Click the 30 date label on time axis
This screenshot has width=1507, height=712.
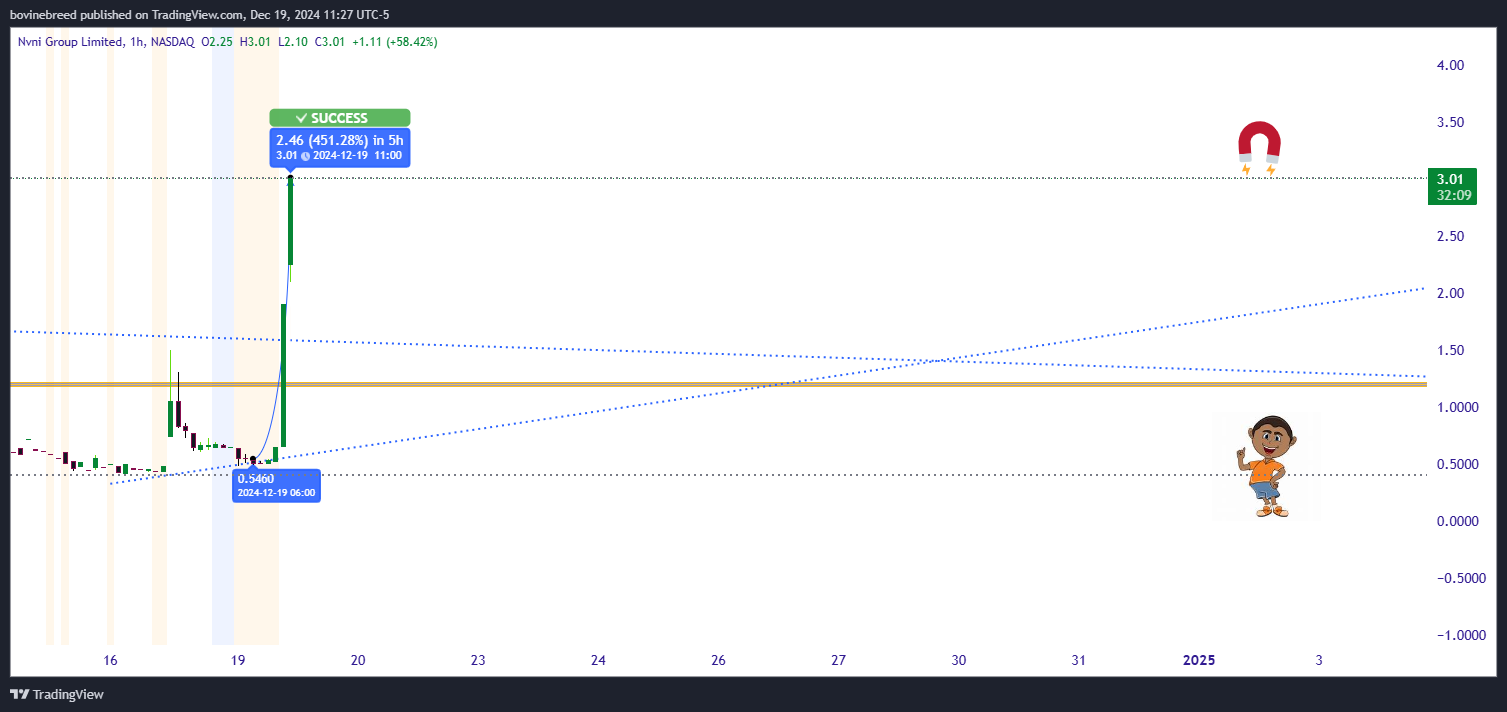(958, 660)
